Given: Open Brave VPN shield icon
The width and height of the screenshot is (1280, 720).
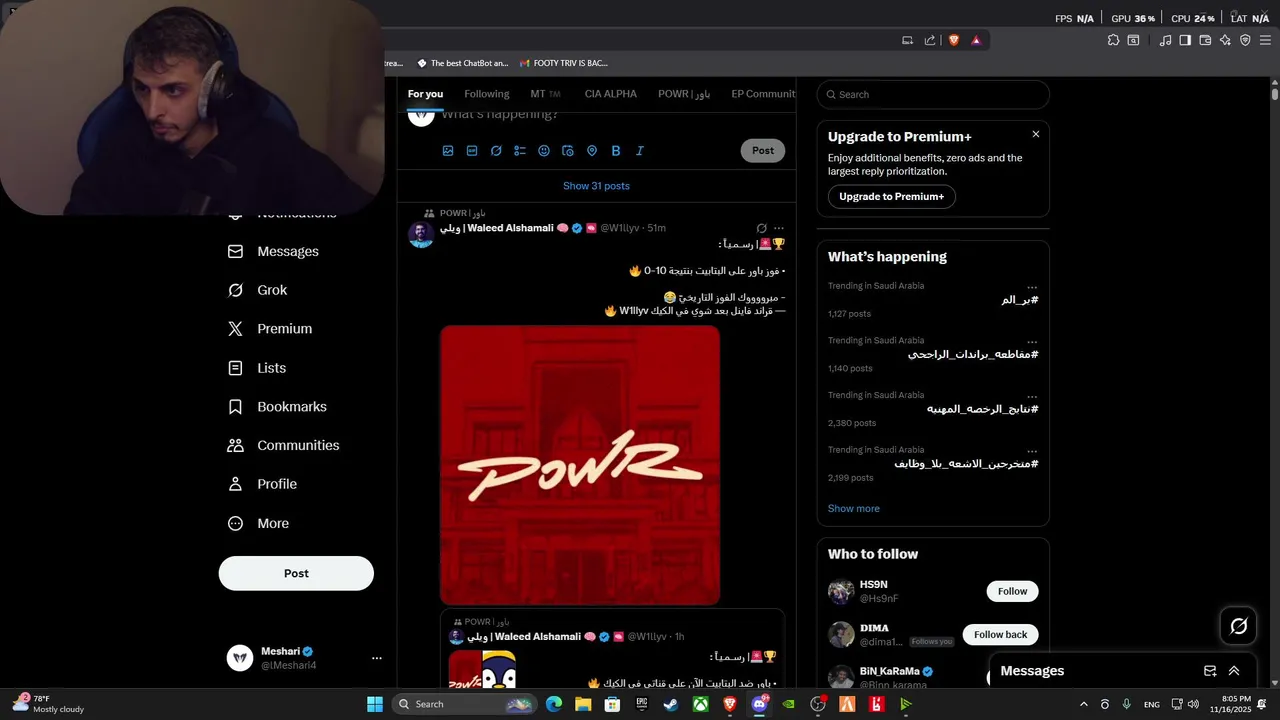Looking at the screenshot, I should tap(1245, 40).
